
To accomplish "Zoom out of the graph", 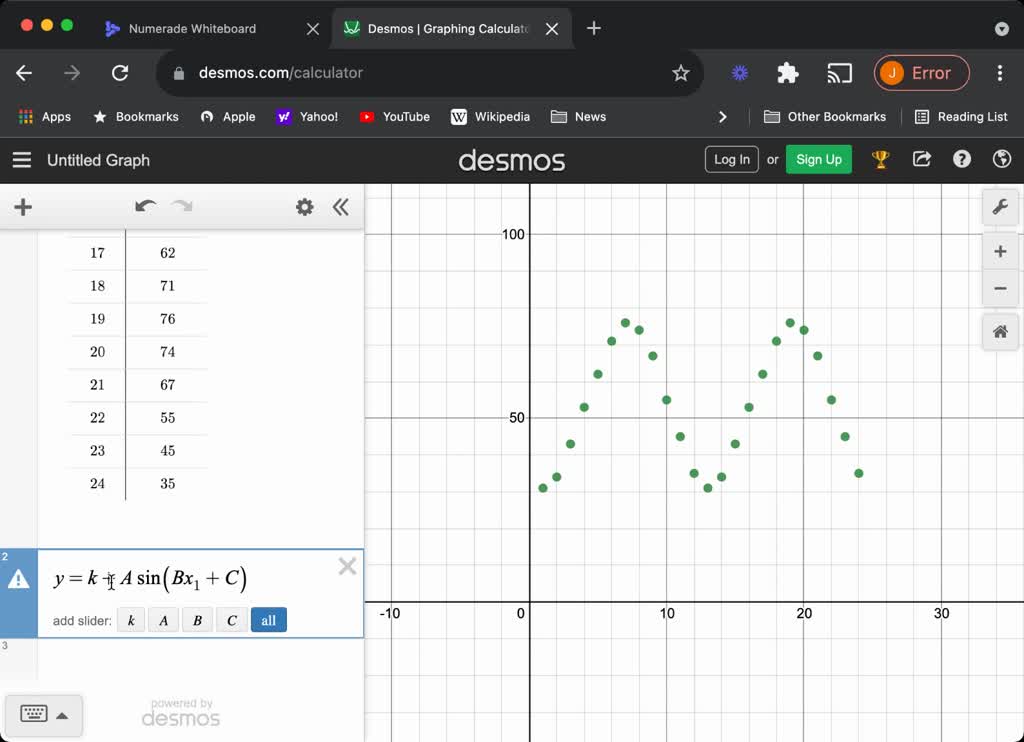I will coord(999,288).
